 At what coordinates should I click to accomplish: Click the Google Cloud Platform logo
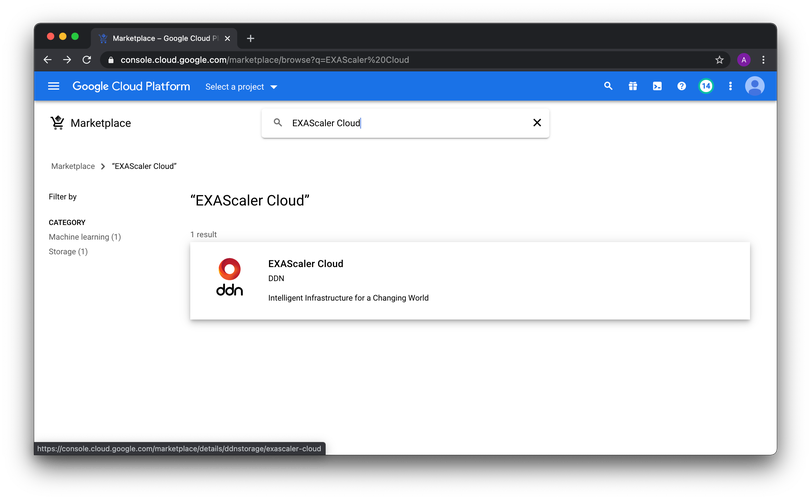coord(131,86)
